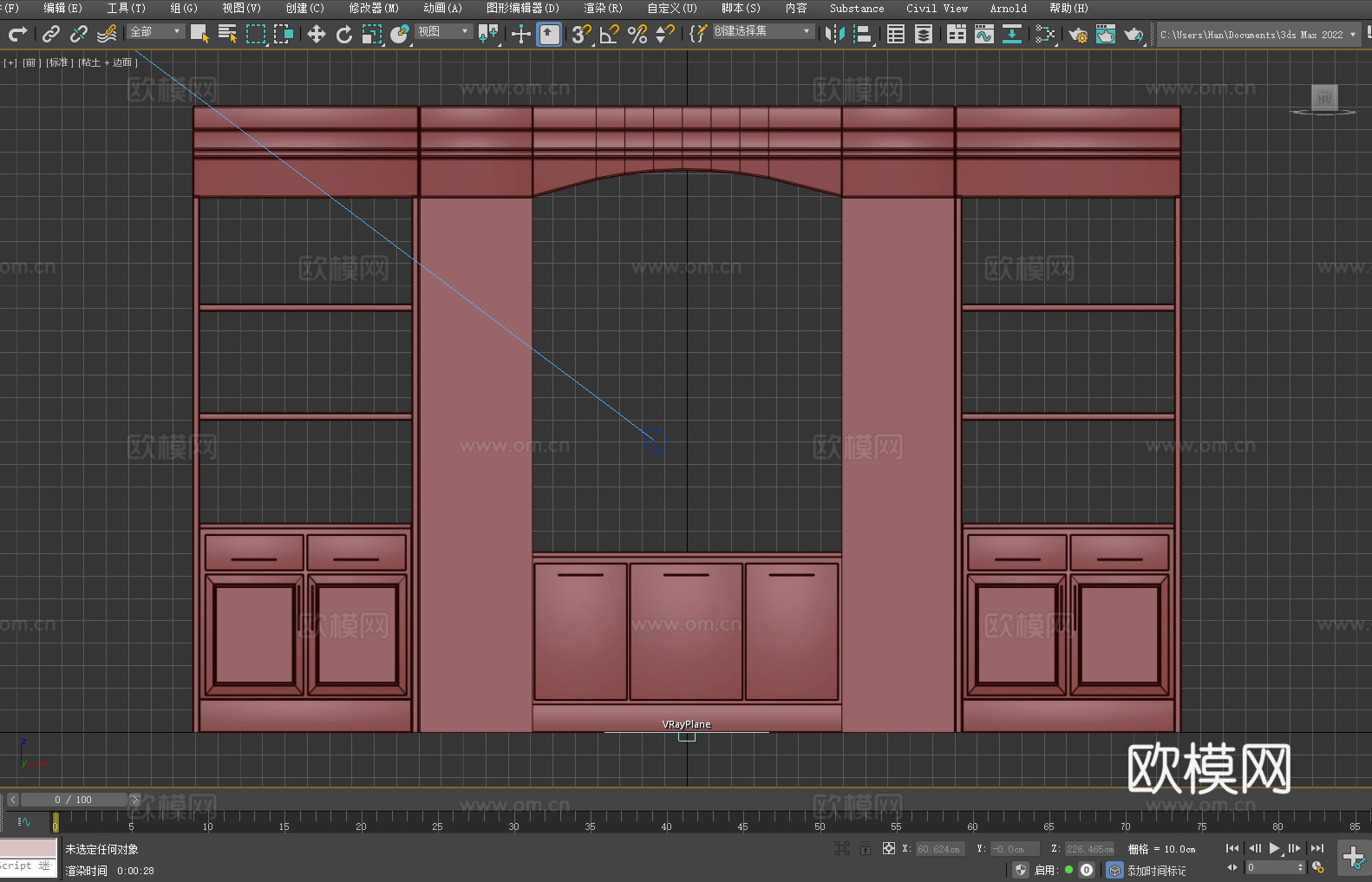1372x882 pixels.
Task: Click Select and Manipulate icon
Action: 521,34
